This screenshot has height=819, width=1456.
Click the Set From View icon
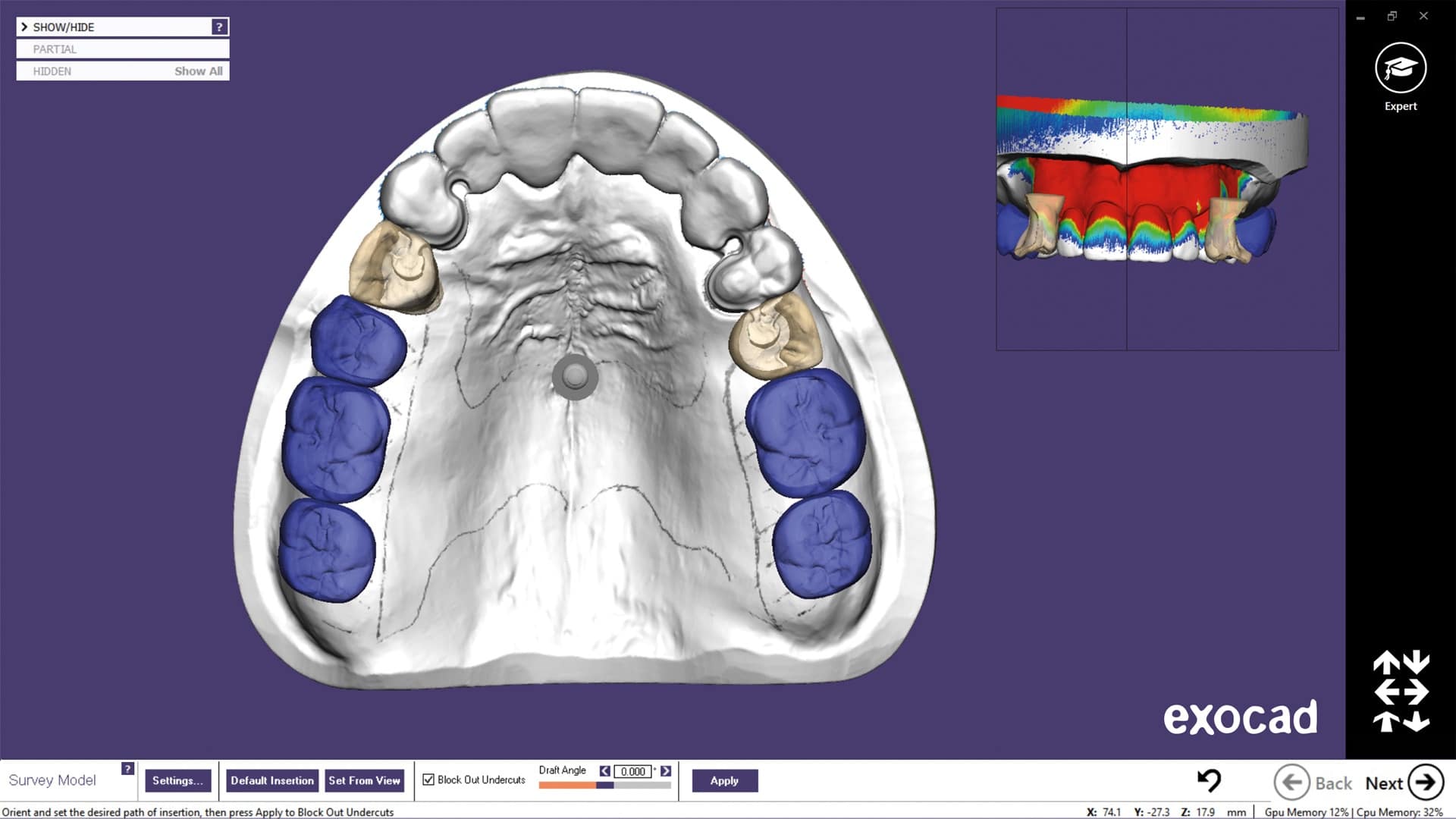[365, 780]
